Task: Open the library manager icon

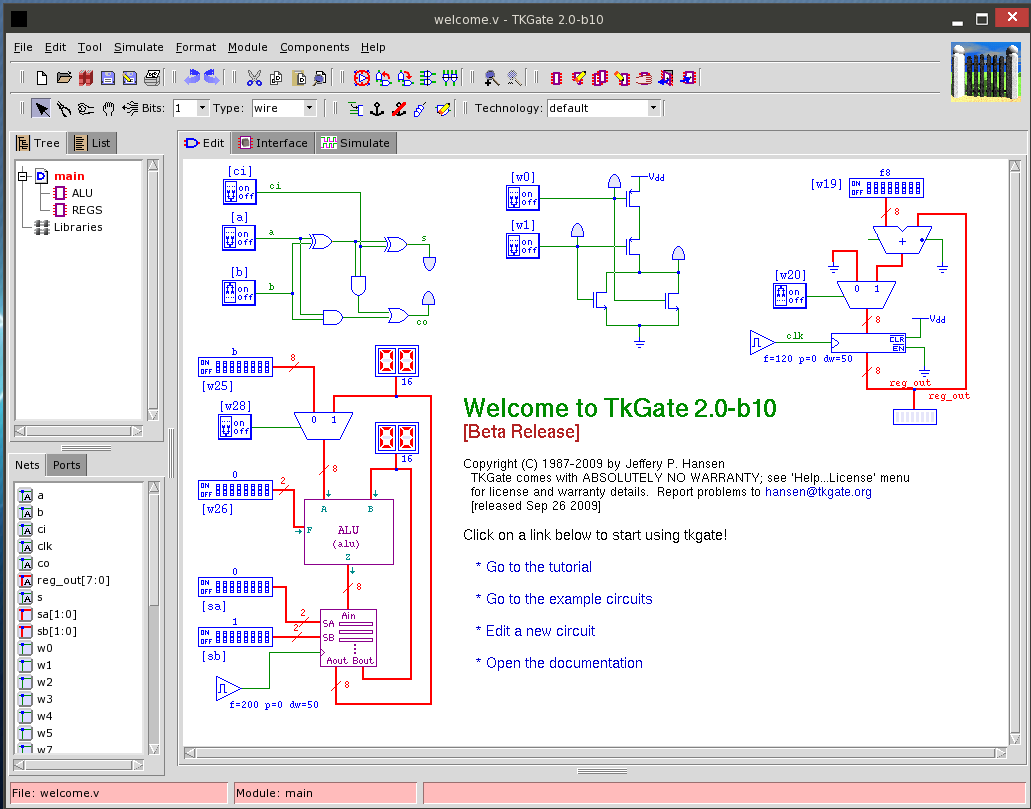Action: coord(85,78)
